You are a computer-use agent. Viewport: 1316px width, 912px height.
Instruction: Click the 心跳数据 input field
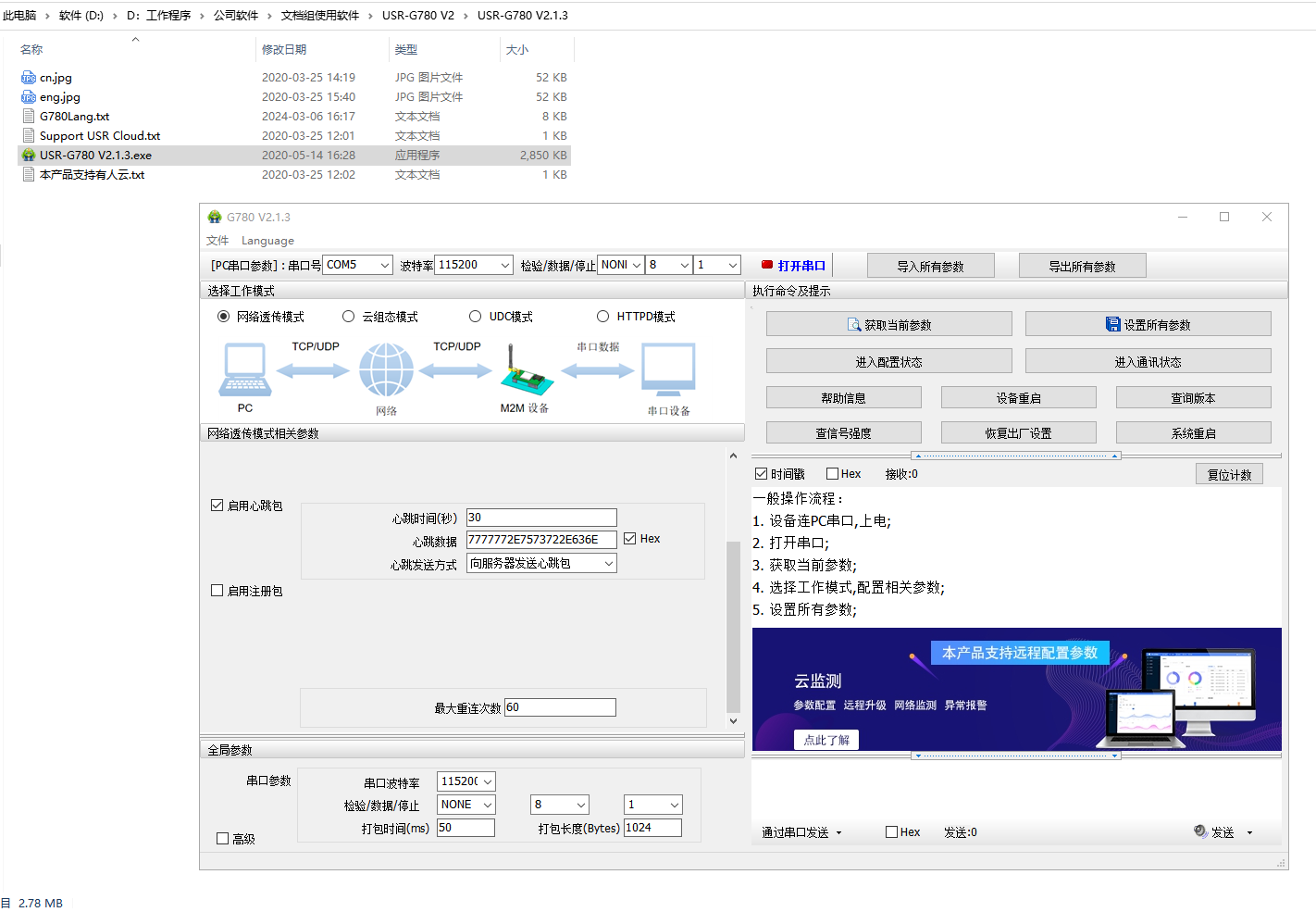tap(541, 540)
